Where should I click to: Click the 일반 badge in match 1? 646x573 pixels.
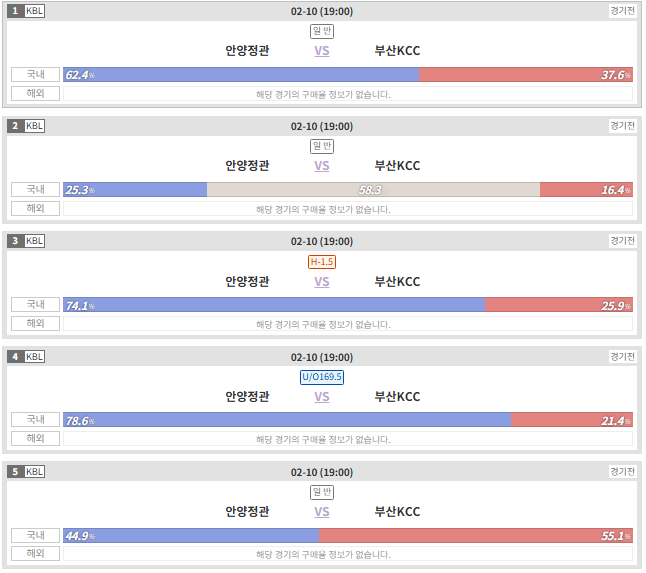tap(322, 31)
